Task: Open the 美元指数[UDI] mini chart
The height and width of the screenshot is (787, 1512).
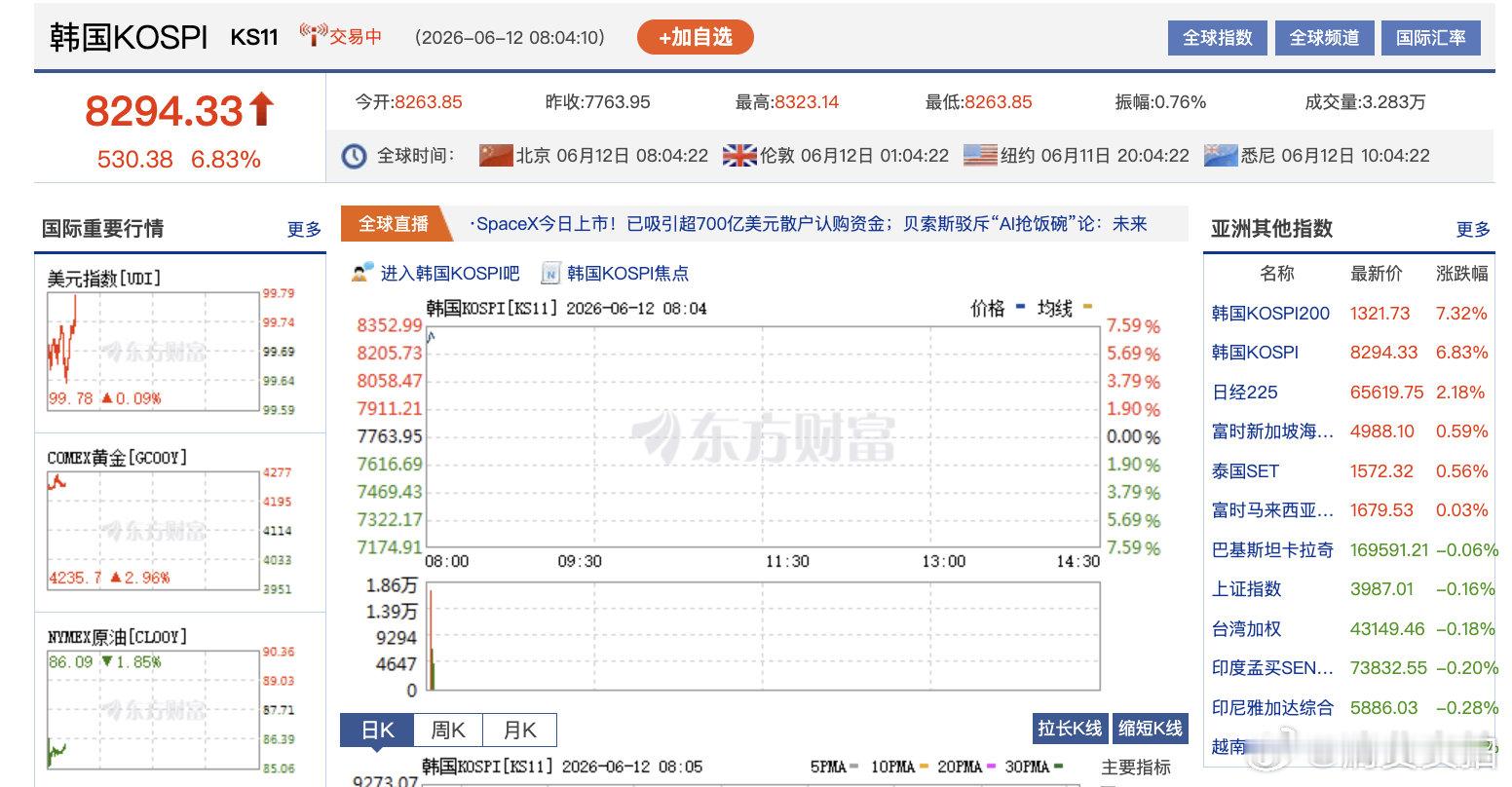Action: pos(171,342)
